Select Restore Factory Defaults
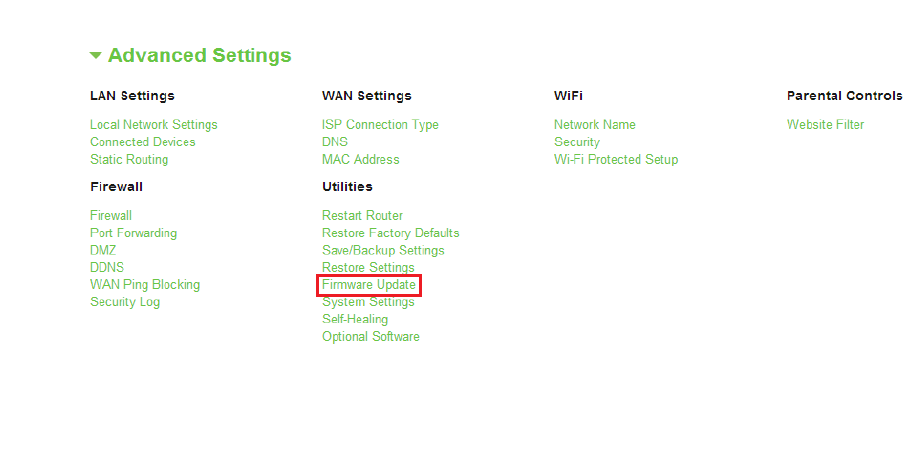The image size is (919, 462). pos(390,233)
